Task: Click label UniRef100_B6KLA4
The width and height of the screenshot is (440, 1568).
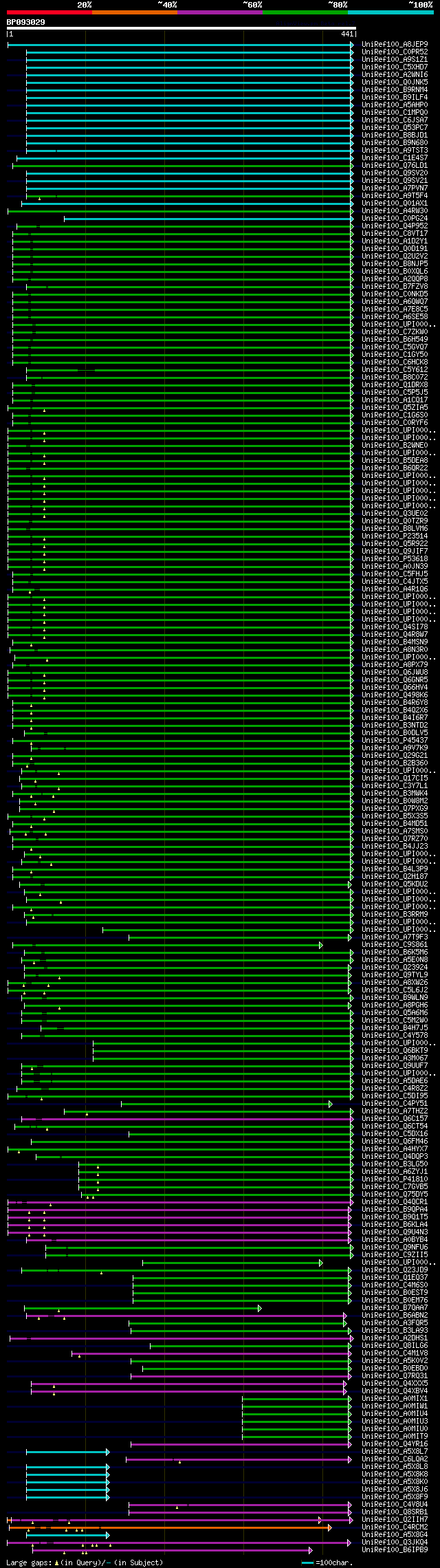Action: [395, 1225]
